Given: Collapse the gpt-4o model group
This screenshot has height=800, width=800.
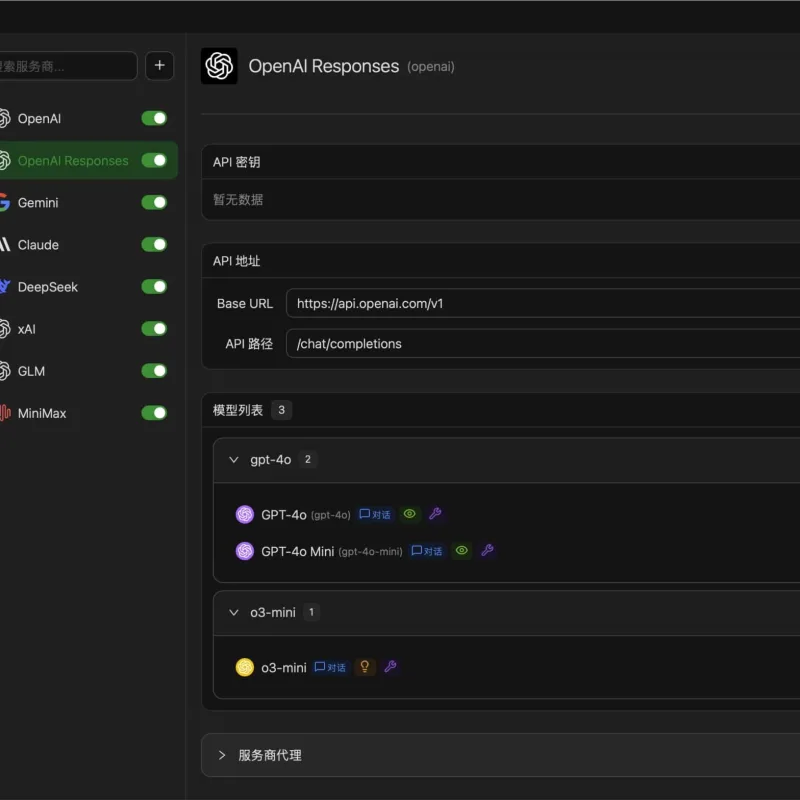Looking at the screenshot, I should (234, 460).
